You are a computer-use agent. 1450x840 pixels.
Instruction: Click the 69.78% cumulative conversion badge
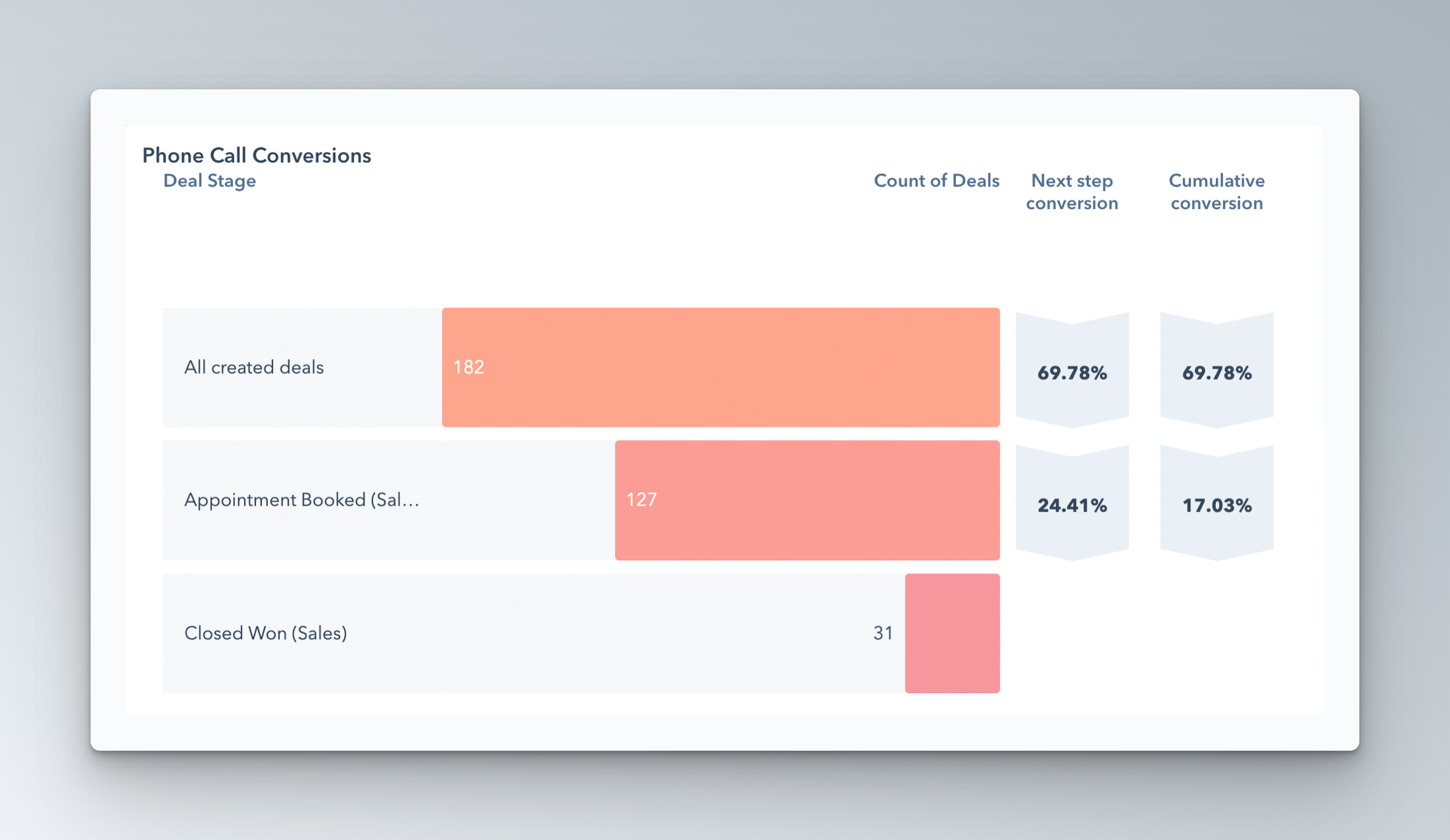1216,373
